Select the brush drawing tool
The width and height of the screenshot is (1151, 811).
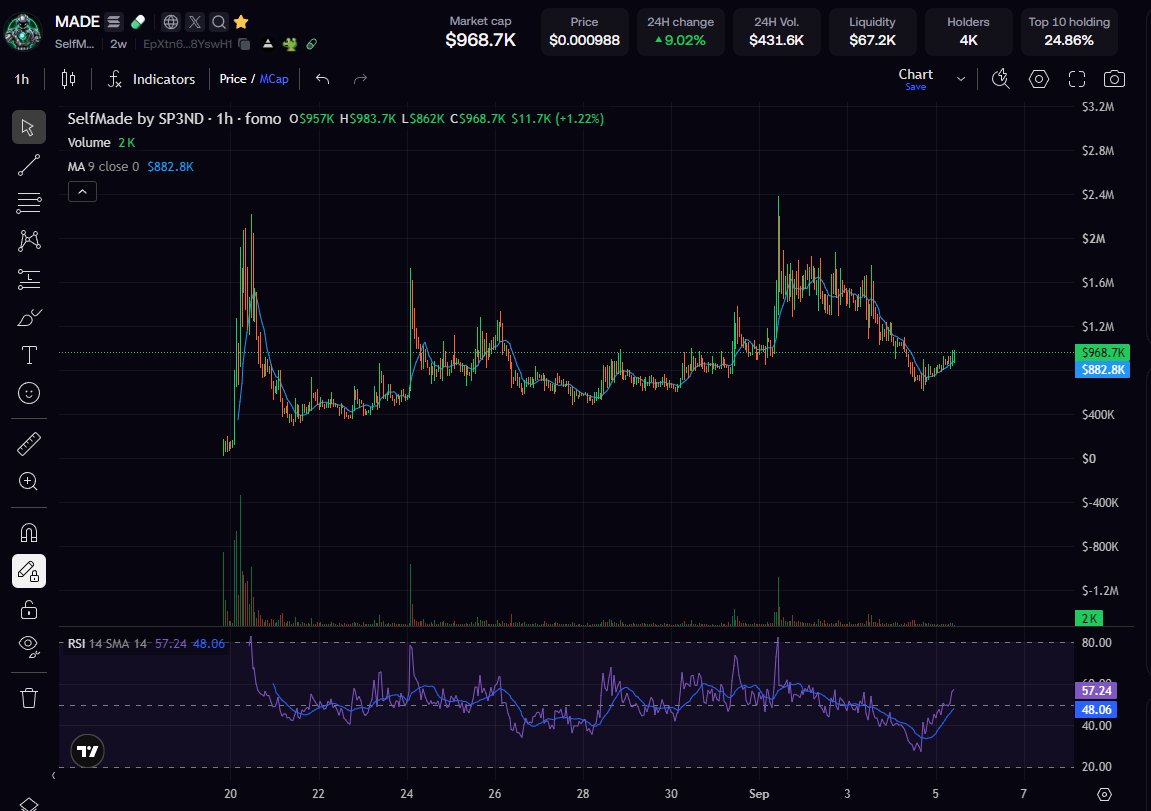29,317
